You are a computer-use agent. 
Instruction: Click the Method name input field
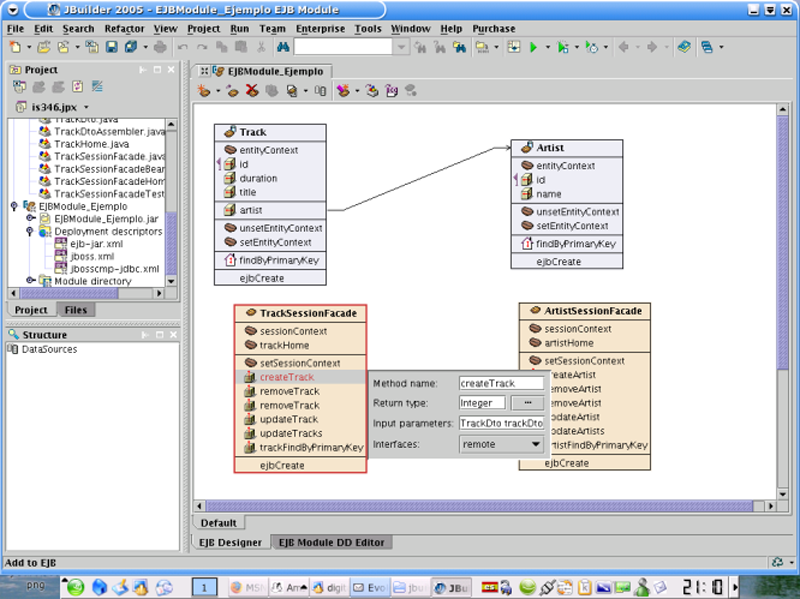pyautogui.click(x=500, y=383)
